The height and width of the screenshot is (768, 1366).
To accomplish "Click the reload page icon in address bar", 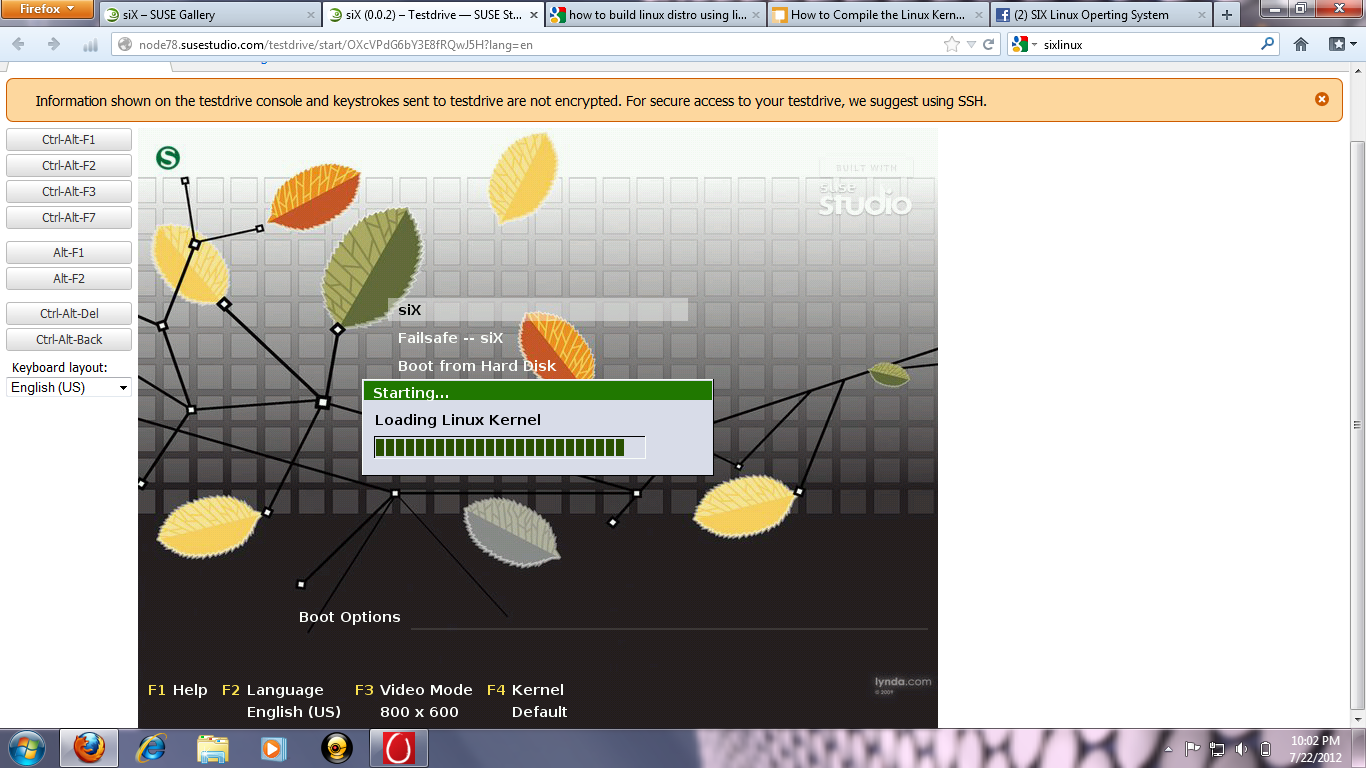I will click(x=989, y=44).
